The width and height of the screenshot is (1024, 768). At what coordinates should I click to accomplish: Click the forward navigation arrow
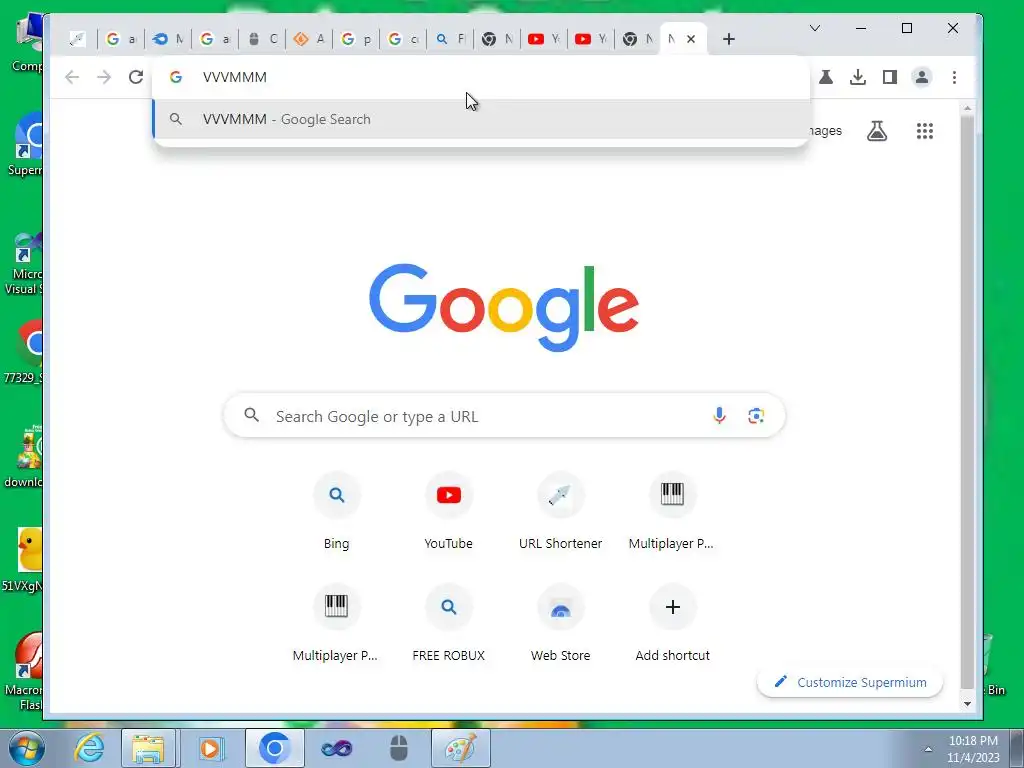(x=104, y=77)
